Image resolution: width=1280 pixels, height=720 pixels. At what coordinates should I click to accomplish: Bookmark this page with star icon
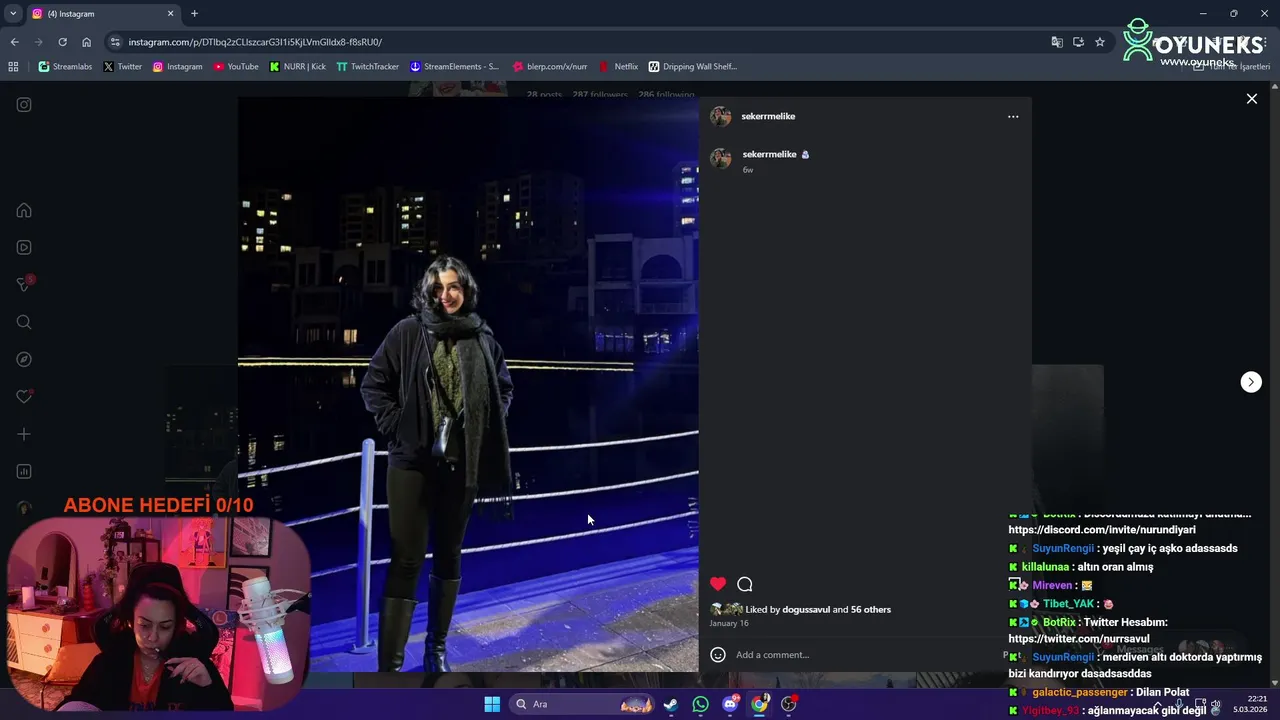[1100, 42]
